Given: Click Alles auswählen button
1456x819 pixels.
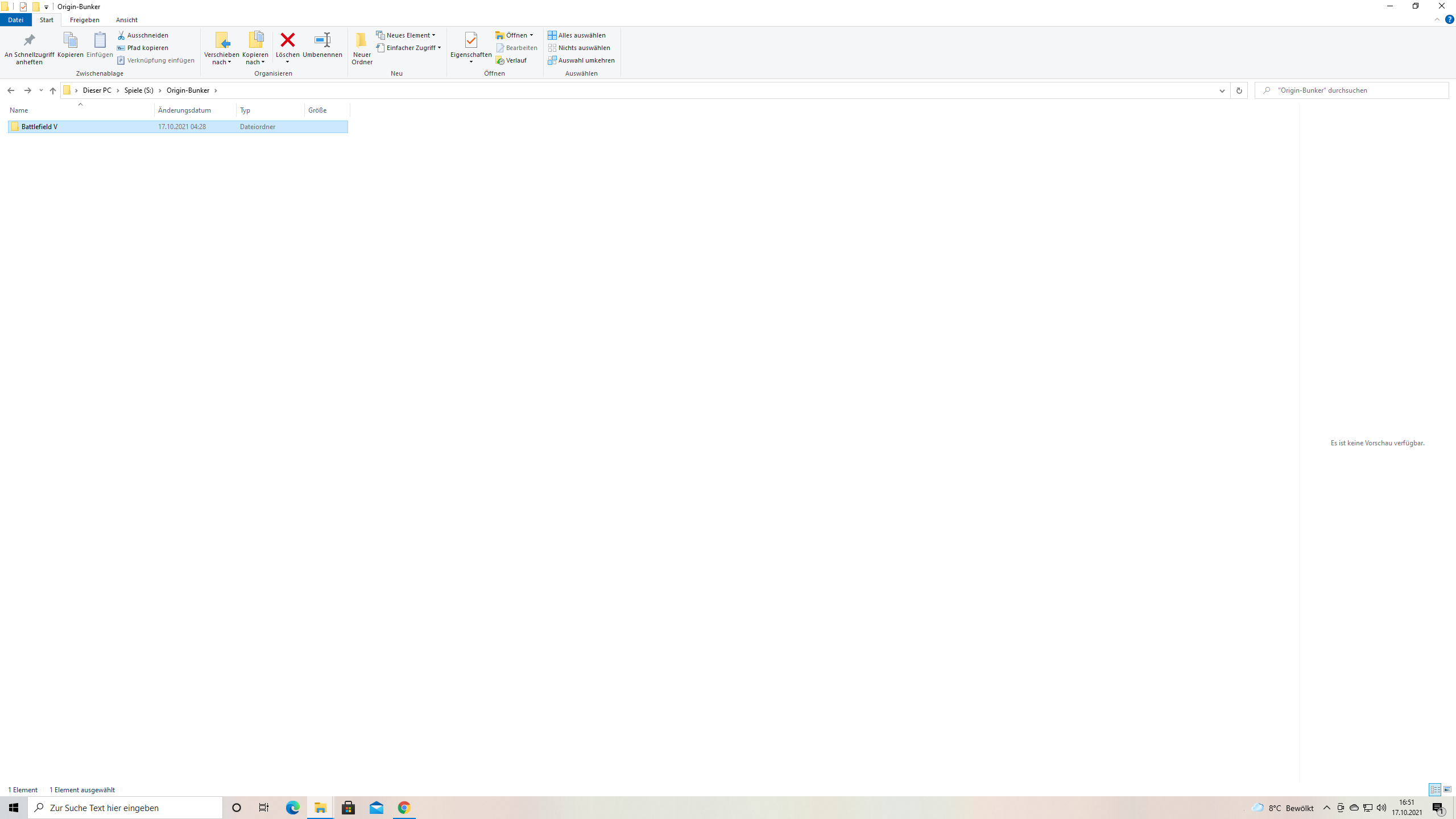Looking at the screenshot, I should pos(577,35).
